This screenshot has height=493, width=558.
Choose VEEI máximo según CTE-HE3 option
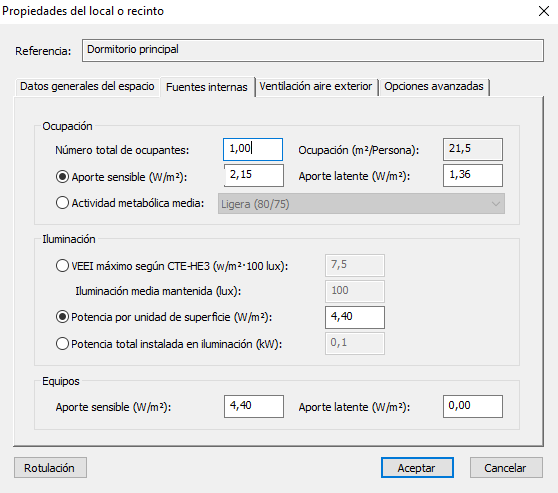click(62, 266)
